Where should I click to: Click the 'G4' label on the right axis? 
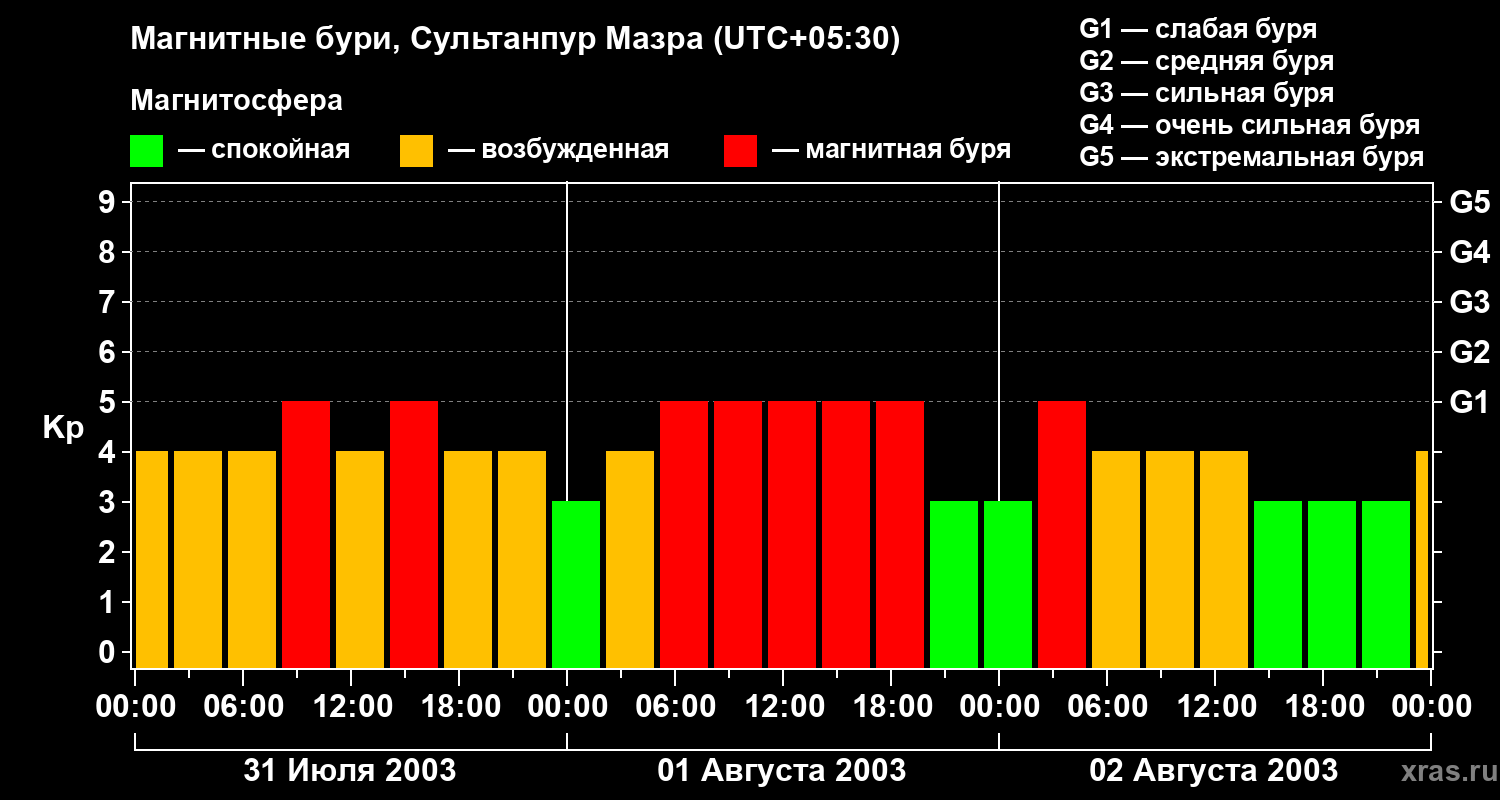pos(1469,252)
